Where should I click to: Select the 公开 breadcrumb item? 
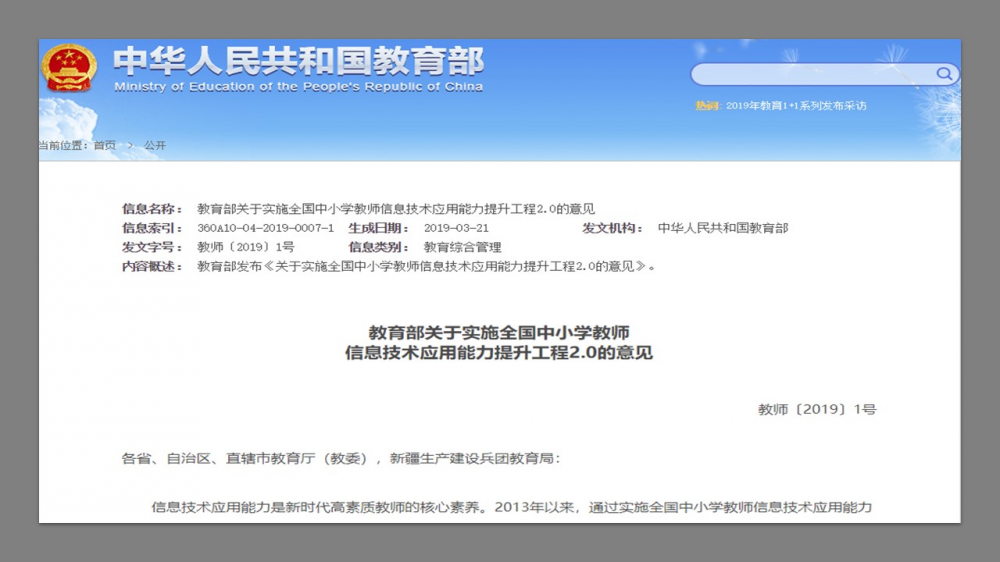(155, 146)
